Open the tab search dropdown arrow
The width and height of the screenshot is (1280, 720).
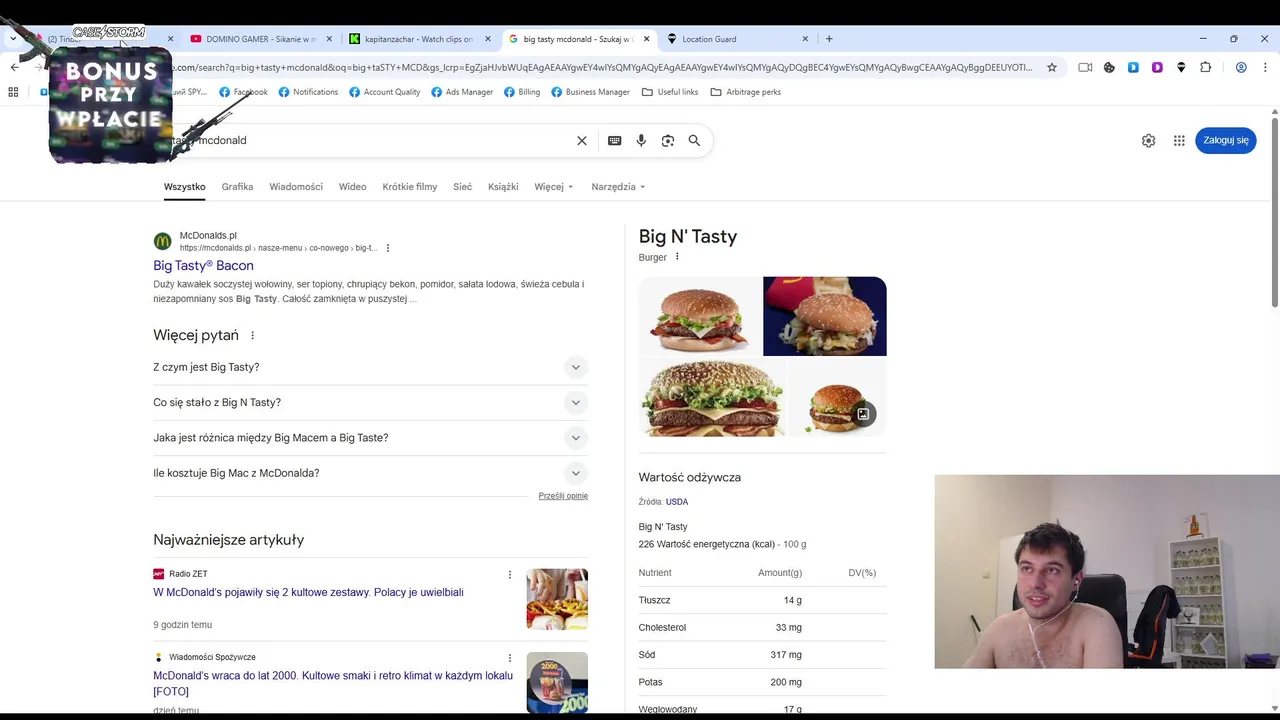(13, 39)
